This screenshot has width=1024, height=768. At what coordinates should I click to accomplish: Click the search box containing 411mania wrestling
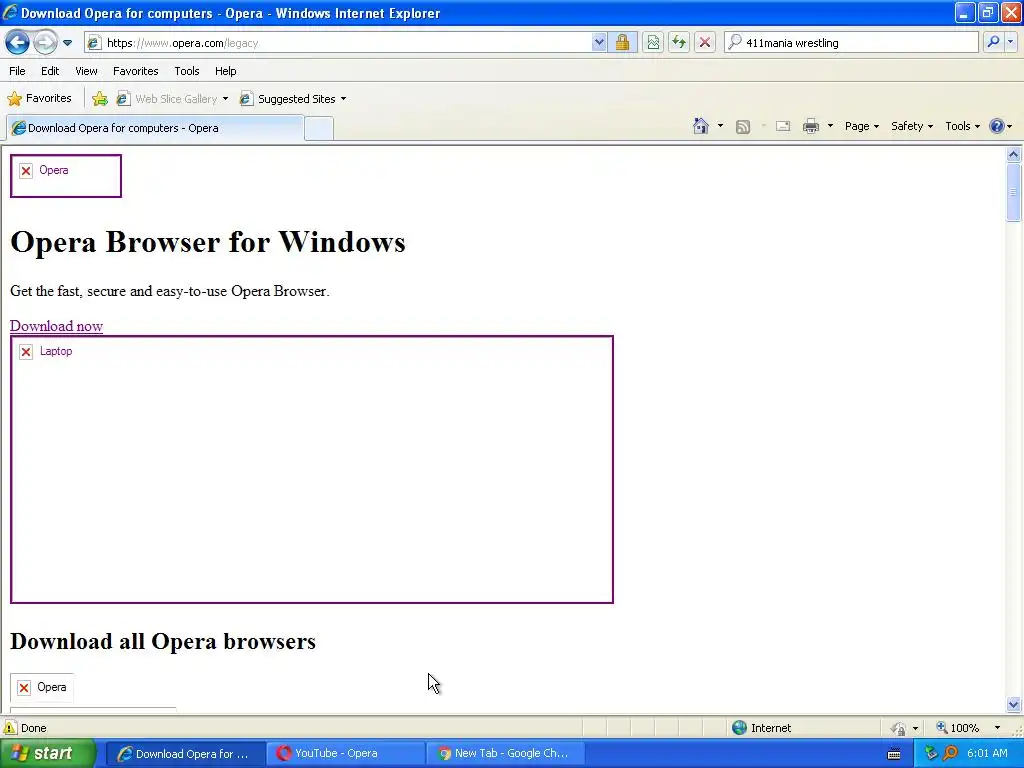[852, 43]
